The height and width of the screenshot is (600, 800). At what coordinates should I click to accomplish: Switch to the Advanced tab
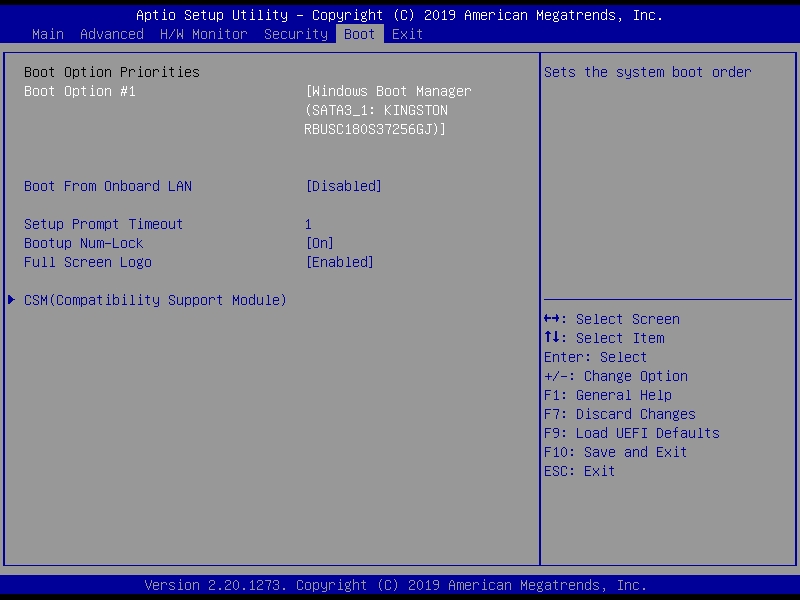pos(111,34)
